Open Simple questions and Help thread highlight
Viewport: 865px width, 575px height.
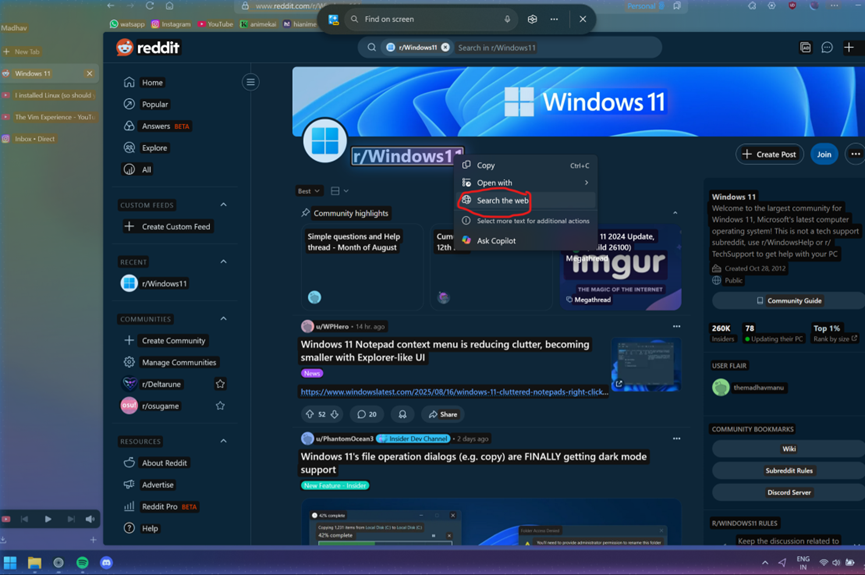pyautogui.click(x=362, y=267)
